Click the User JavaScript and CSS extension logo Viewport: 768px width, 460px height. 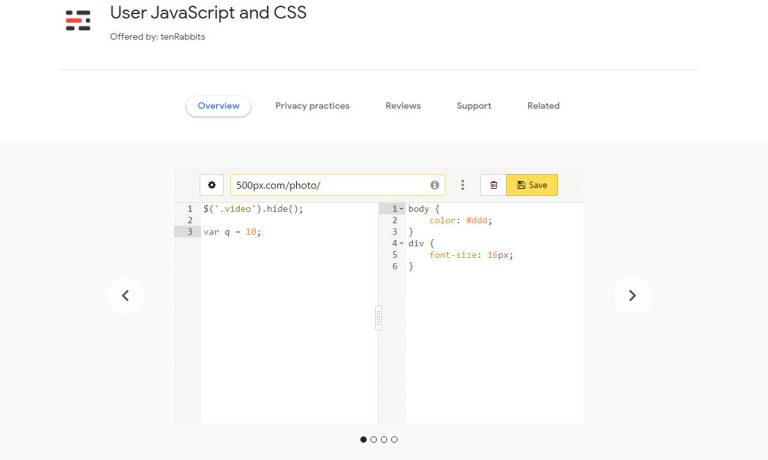78,21
